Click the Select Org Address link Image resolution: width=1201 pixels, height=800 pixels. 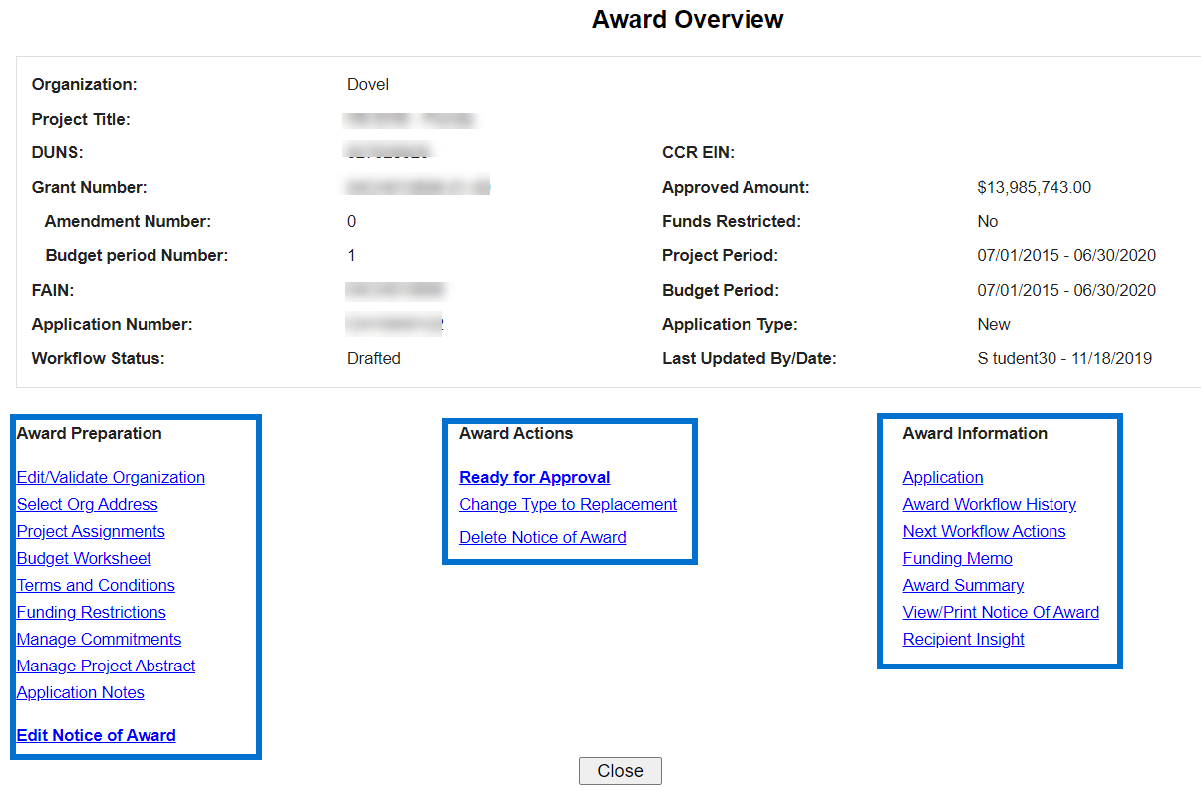[x=87, y=505]
